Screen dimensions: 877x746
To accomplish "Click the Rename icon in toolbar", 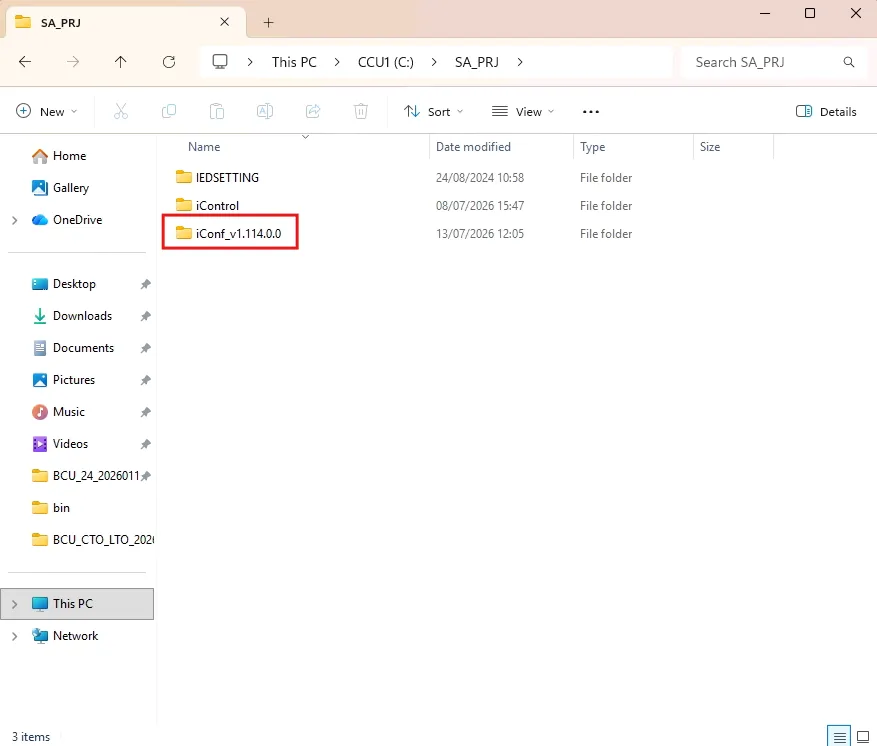I will [x=265, y=112].
